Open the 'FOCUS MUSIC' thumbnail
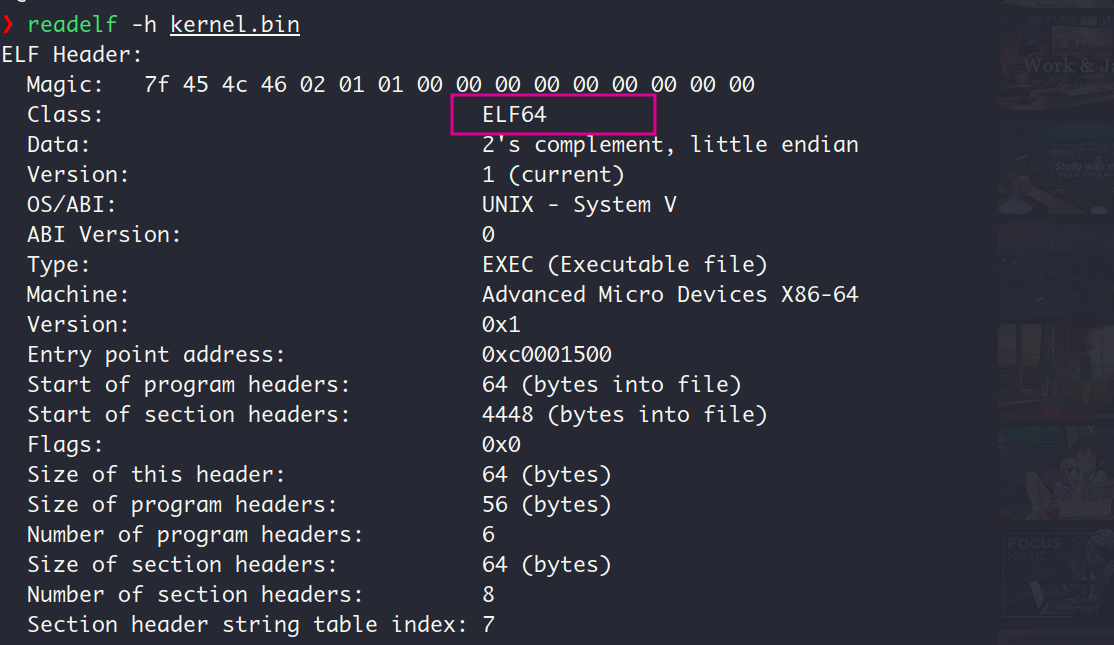 [1058, 575]
